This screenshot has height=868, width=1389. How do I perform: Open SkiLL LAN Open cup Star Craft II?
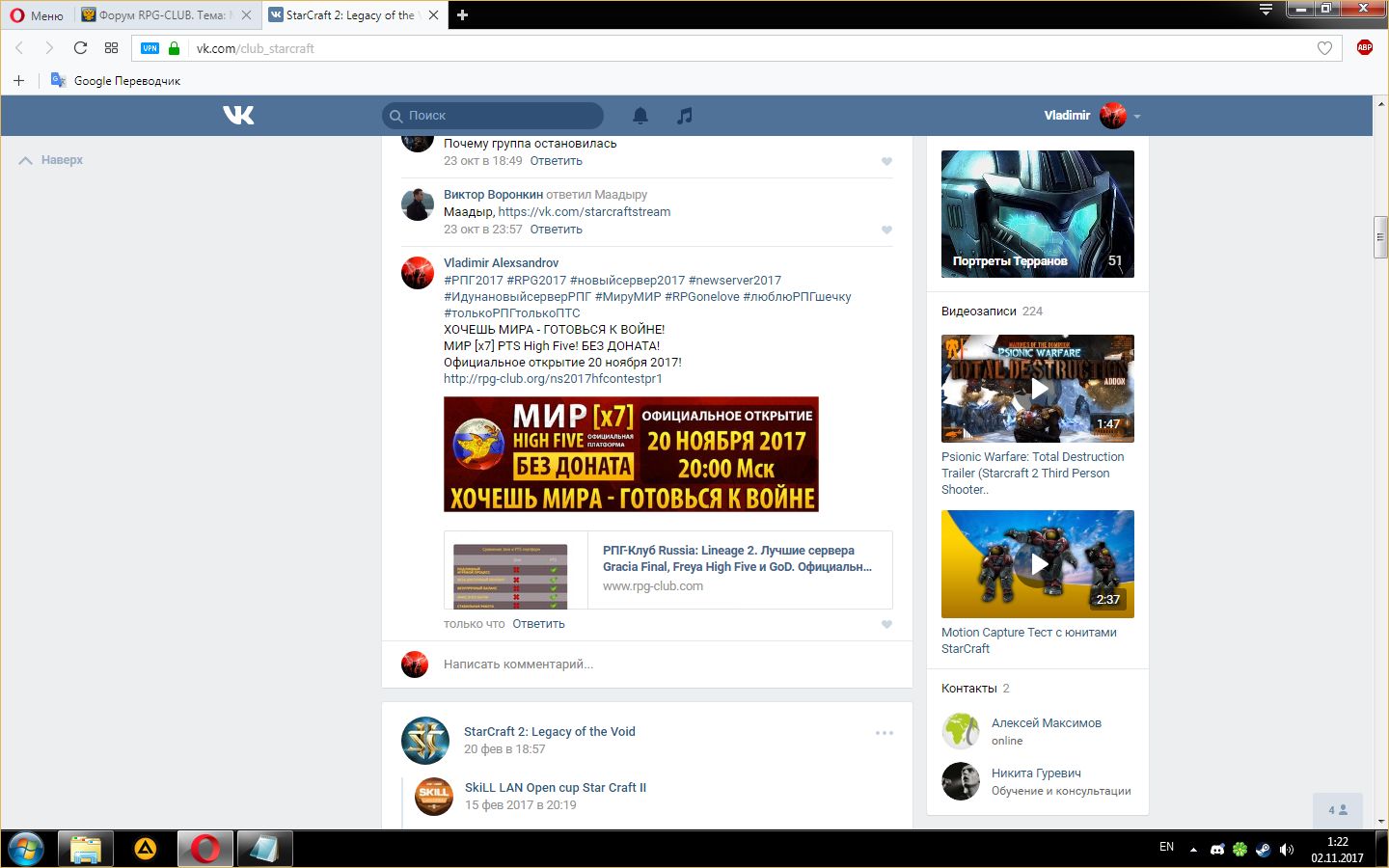pyautogui.click(x=556, y=788)
